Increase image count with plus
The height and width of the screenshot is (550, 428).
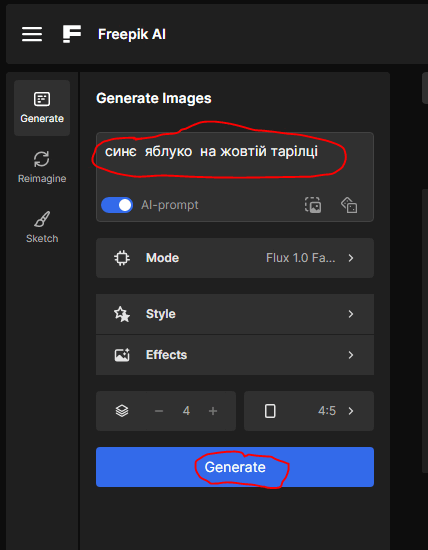[213, 411]
